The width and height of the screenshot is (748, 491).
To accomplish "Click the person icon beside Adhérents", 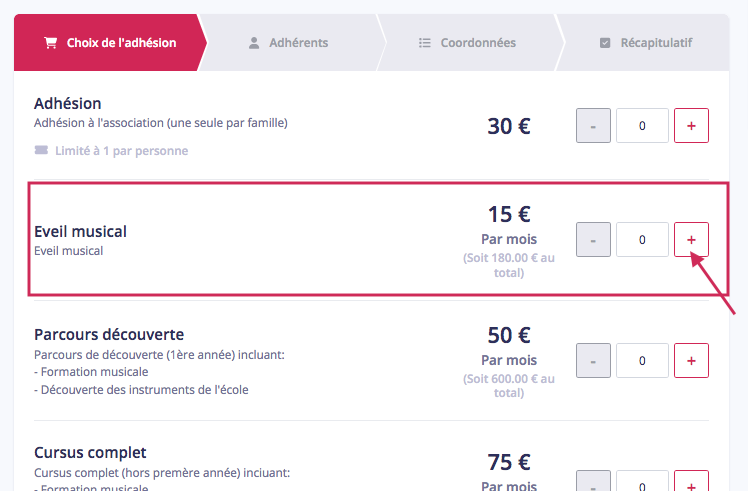I will pos(254,43).
